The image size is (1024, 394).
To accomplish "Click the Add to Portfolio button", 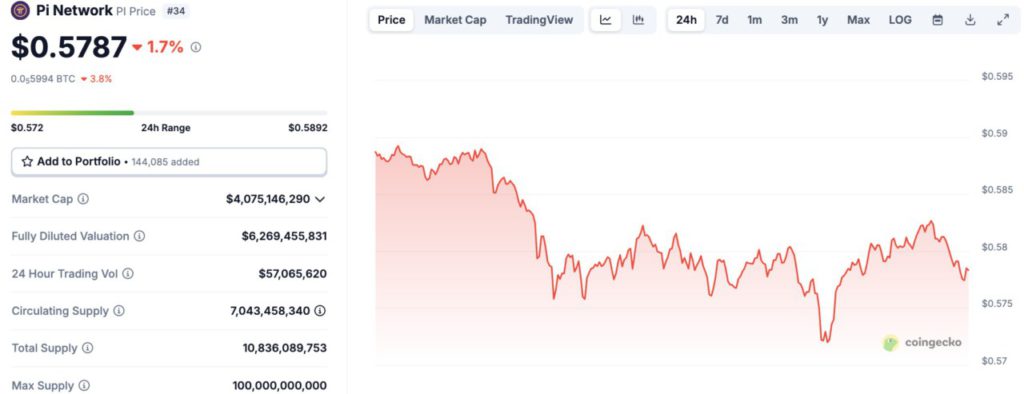I will click(168, 161).
